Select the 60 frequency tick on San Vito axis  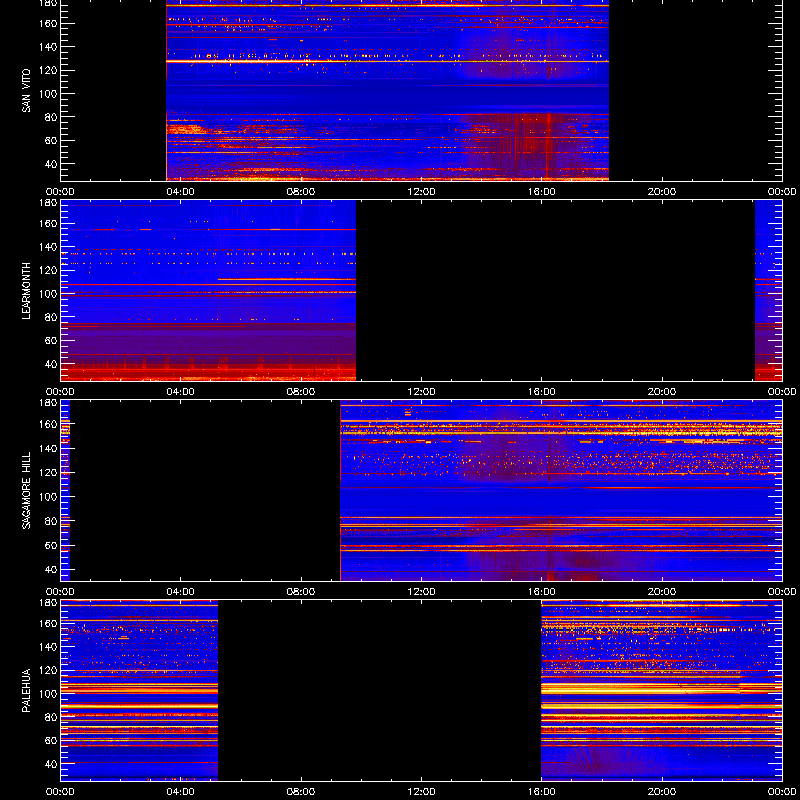[52, 140]
